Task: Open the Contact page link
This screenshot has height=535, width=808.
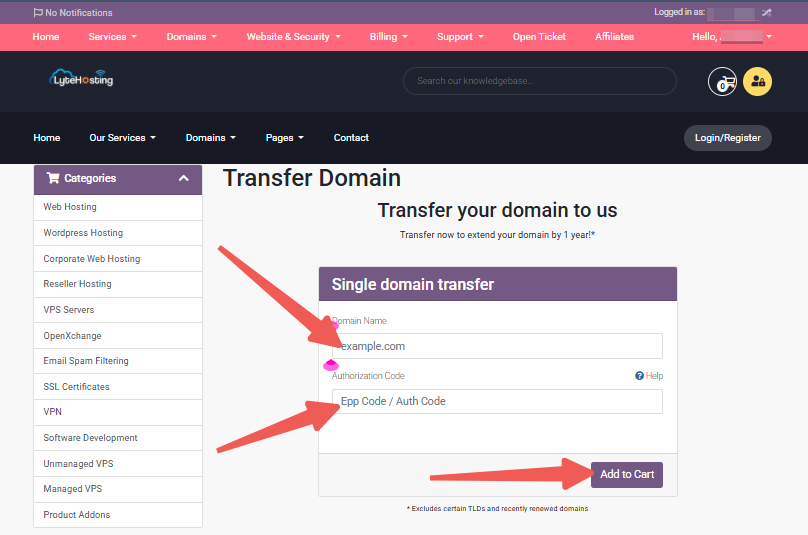Action: (351, 138)
